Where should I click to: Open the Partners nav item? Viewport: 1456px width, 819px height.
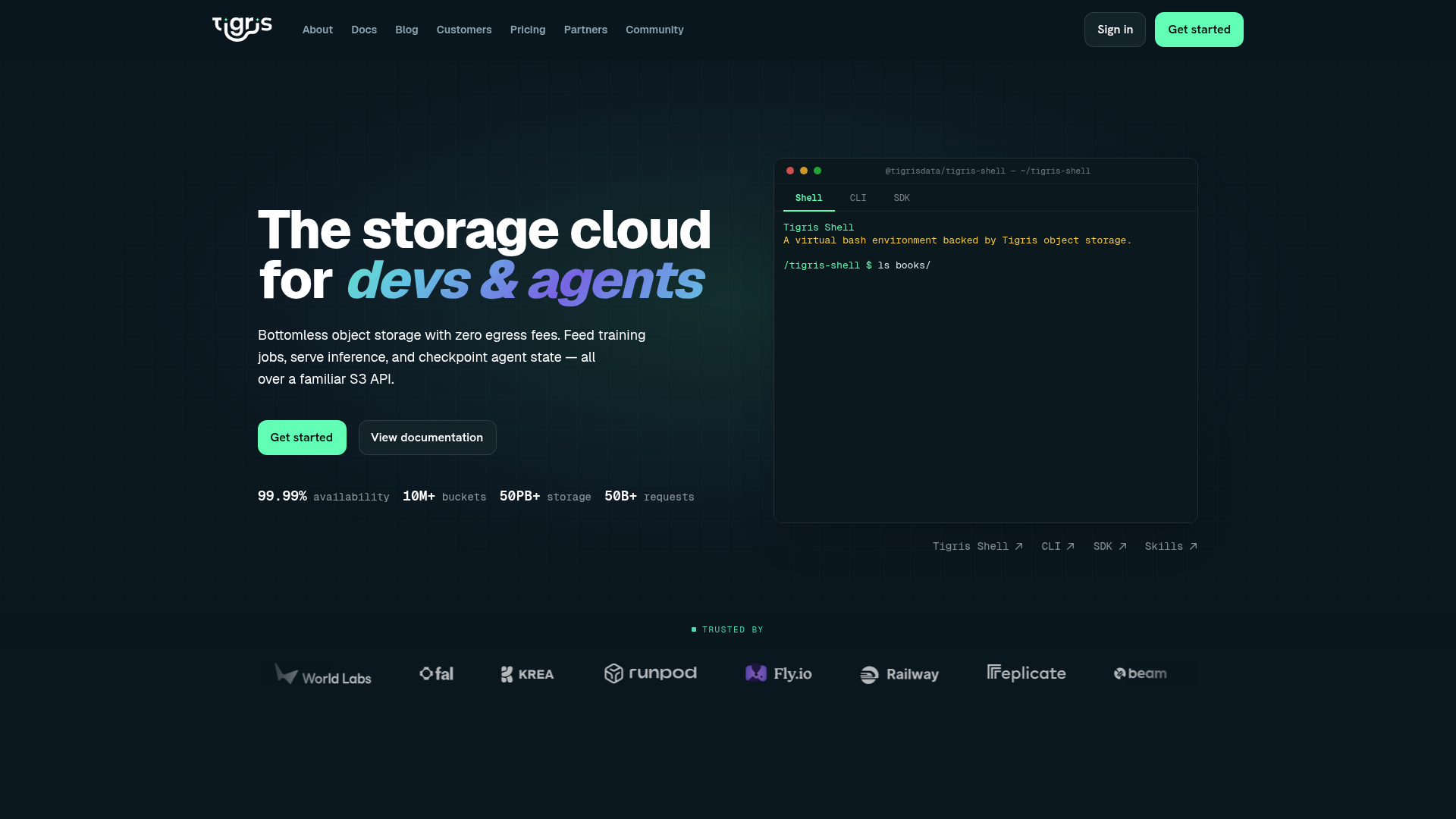click(x=585, y=30)
